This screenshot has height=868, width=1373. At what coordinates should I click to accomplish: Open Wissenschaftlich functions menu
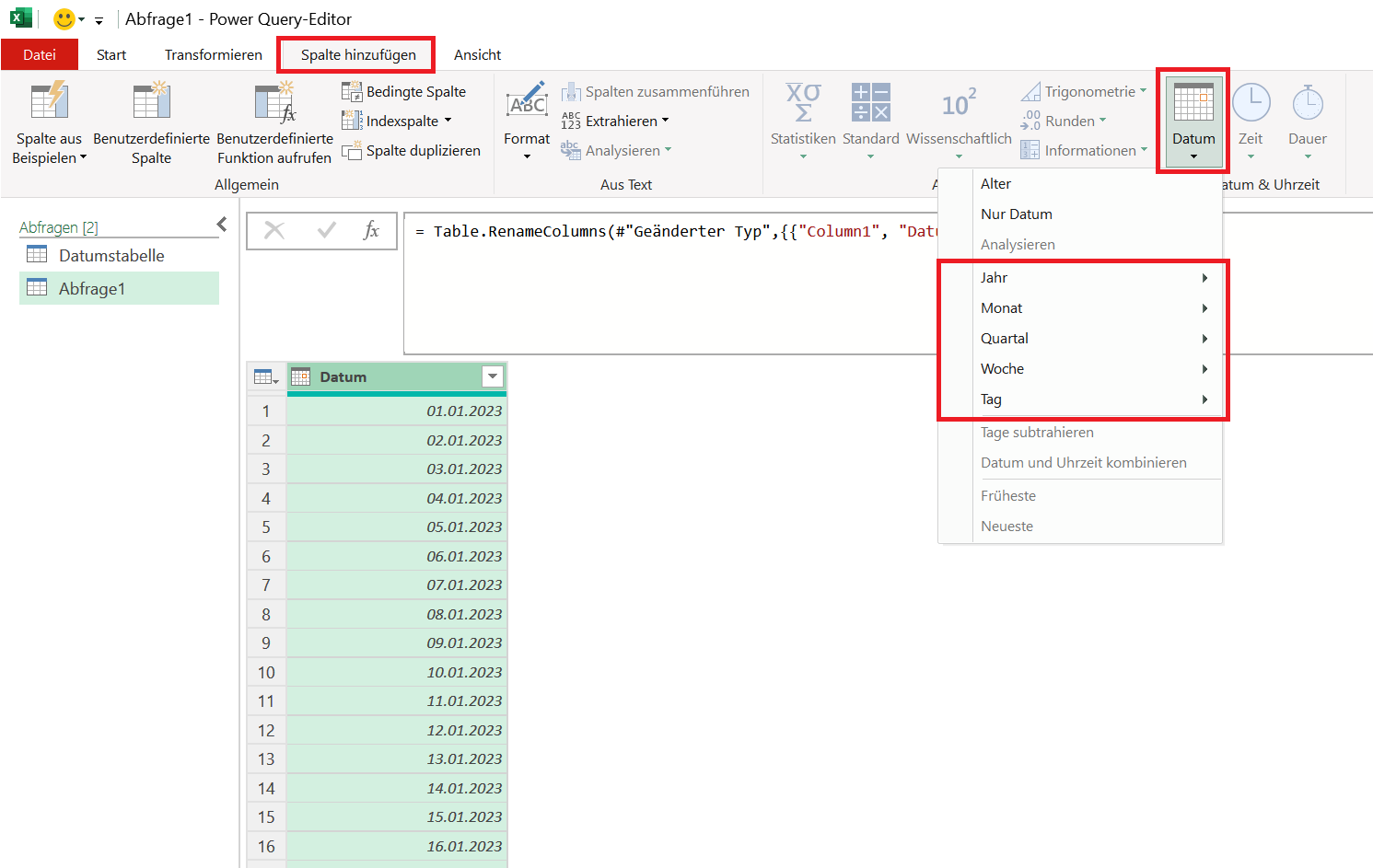click(x=959, y=122)
